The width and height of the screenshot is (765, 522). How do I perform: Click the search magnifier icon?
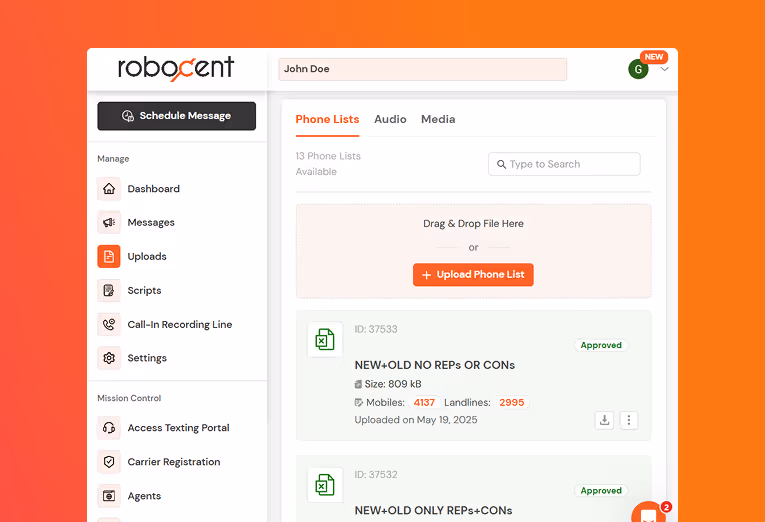point(501,164)
